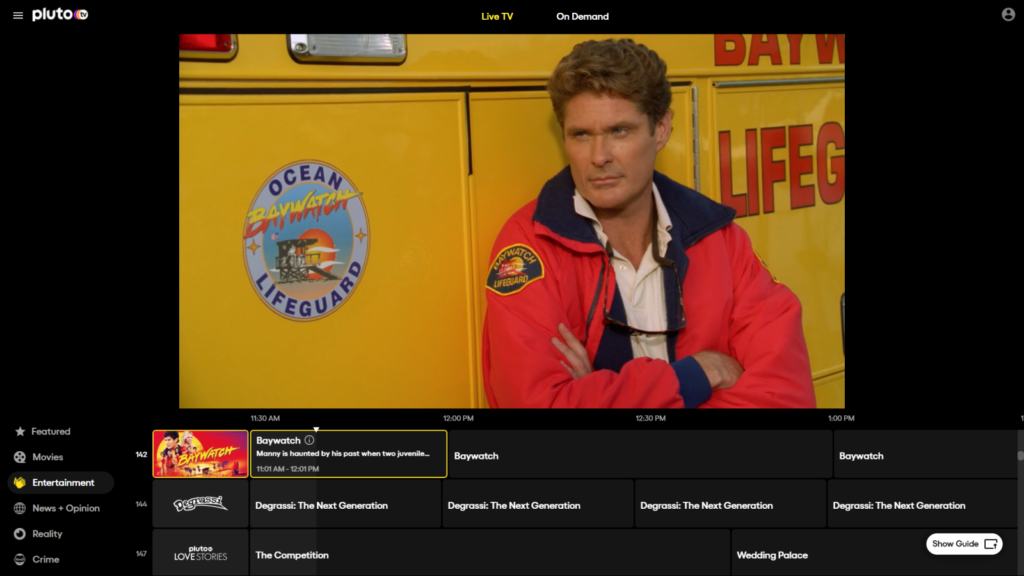Image resolution: width=1024 pixels, height=576 pixels.
Task: Click the Movies film reel icon
Action: [x=20, y=457]
